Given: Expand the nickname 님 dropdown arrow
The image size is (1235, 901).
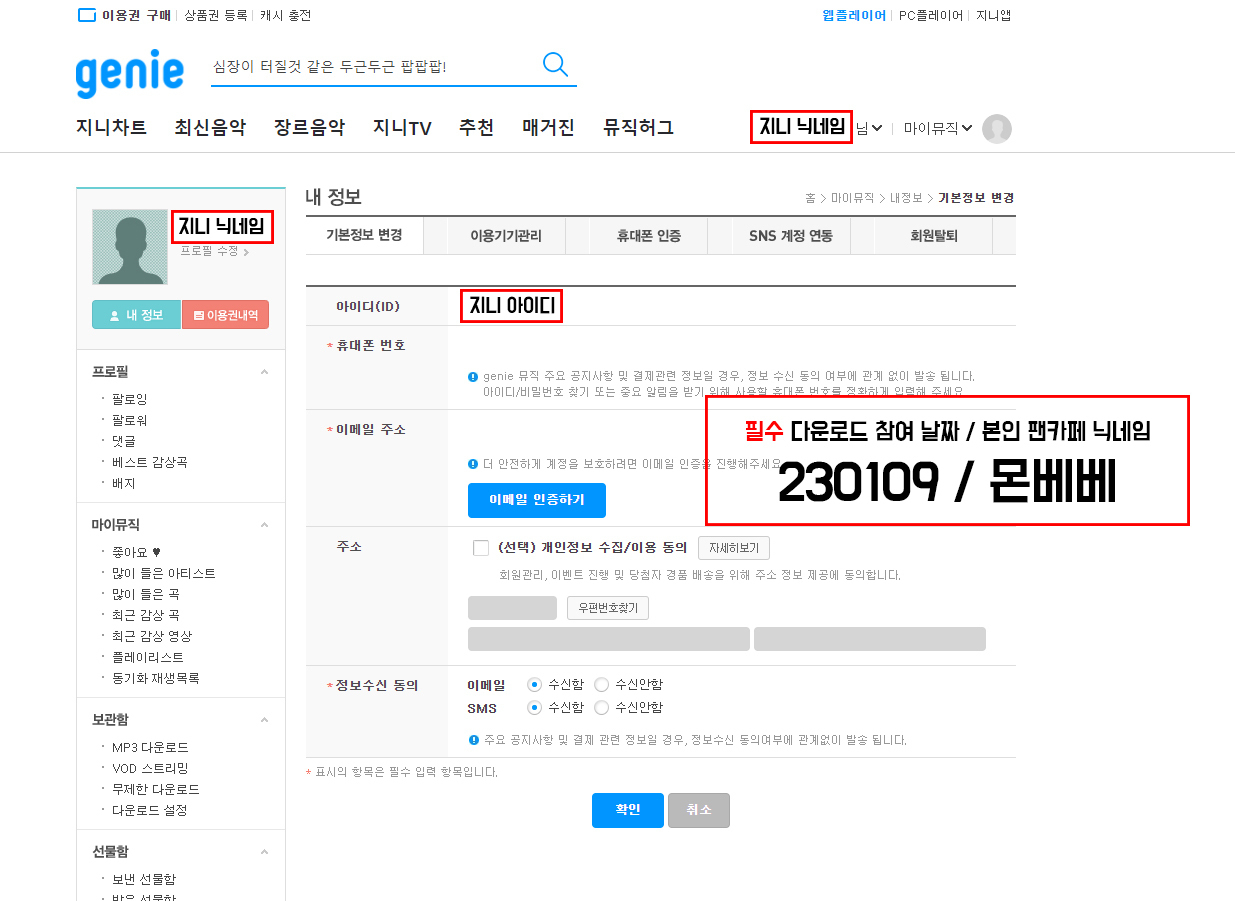Looking at the screenshot, I should (x=877, y=128).
